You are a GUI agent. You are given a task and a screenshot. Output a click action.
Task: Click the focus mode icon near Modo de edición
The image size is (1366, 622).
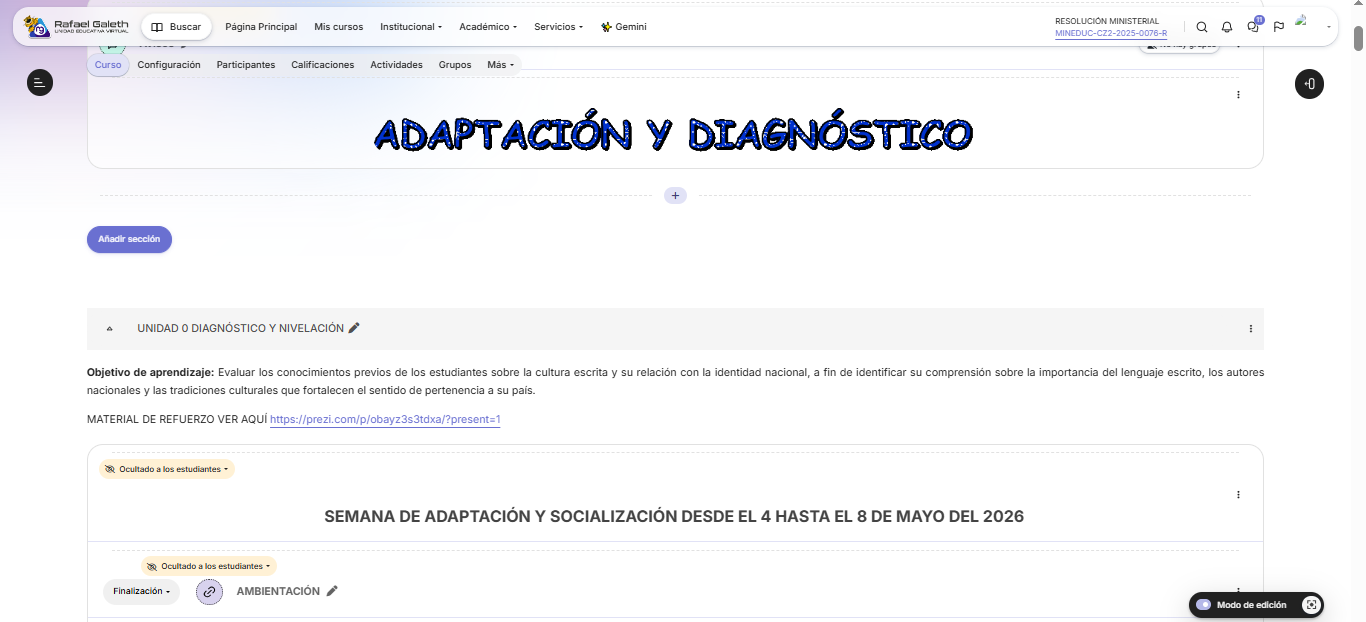[1311, 605]
